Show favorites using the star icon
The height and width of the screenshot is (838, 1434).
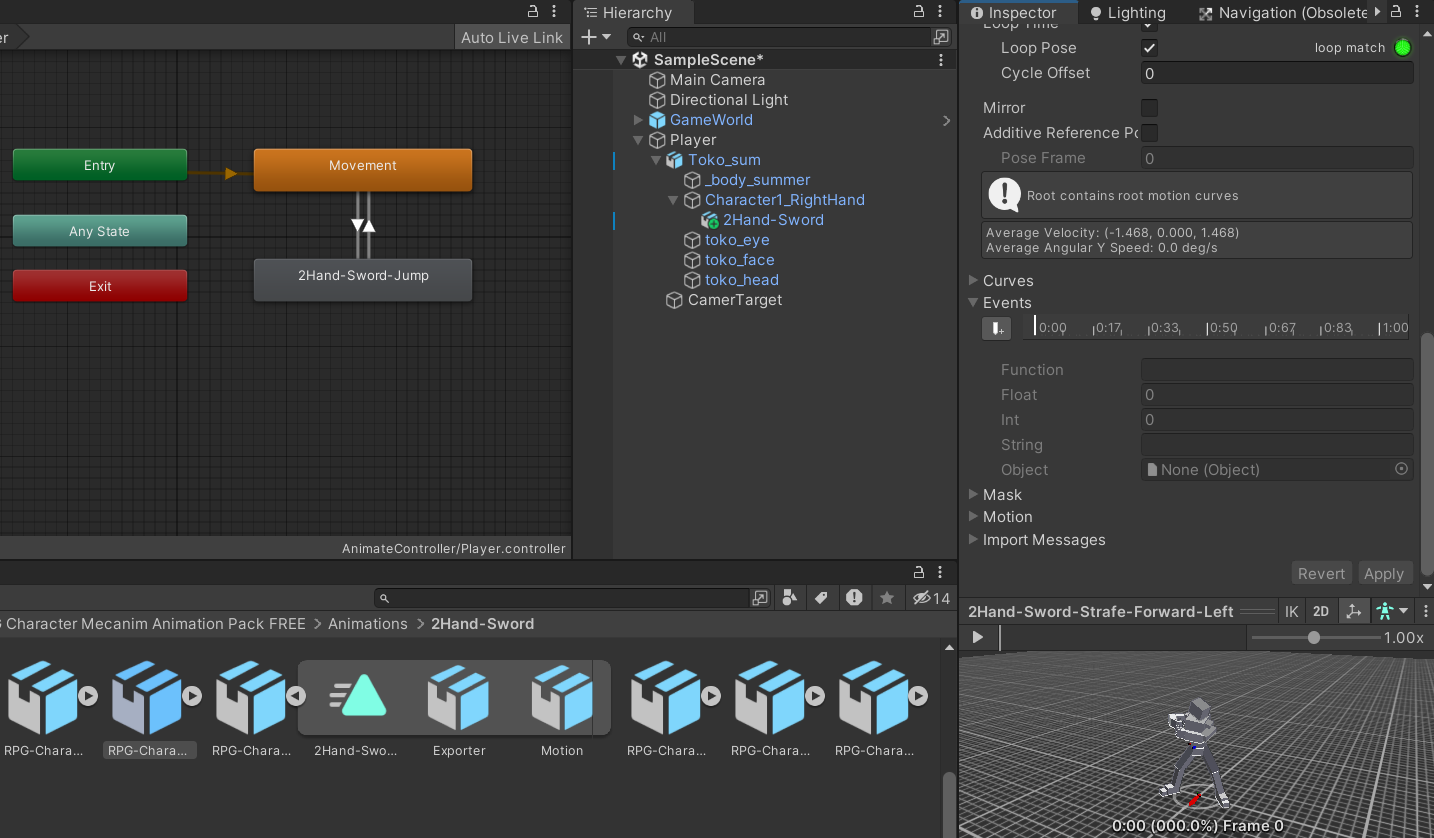(887, 598)
